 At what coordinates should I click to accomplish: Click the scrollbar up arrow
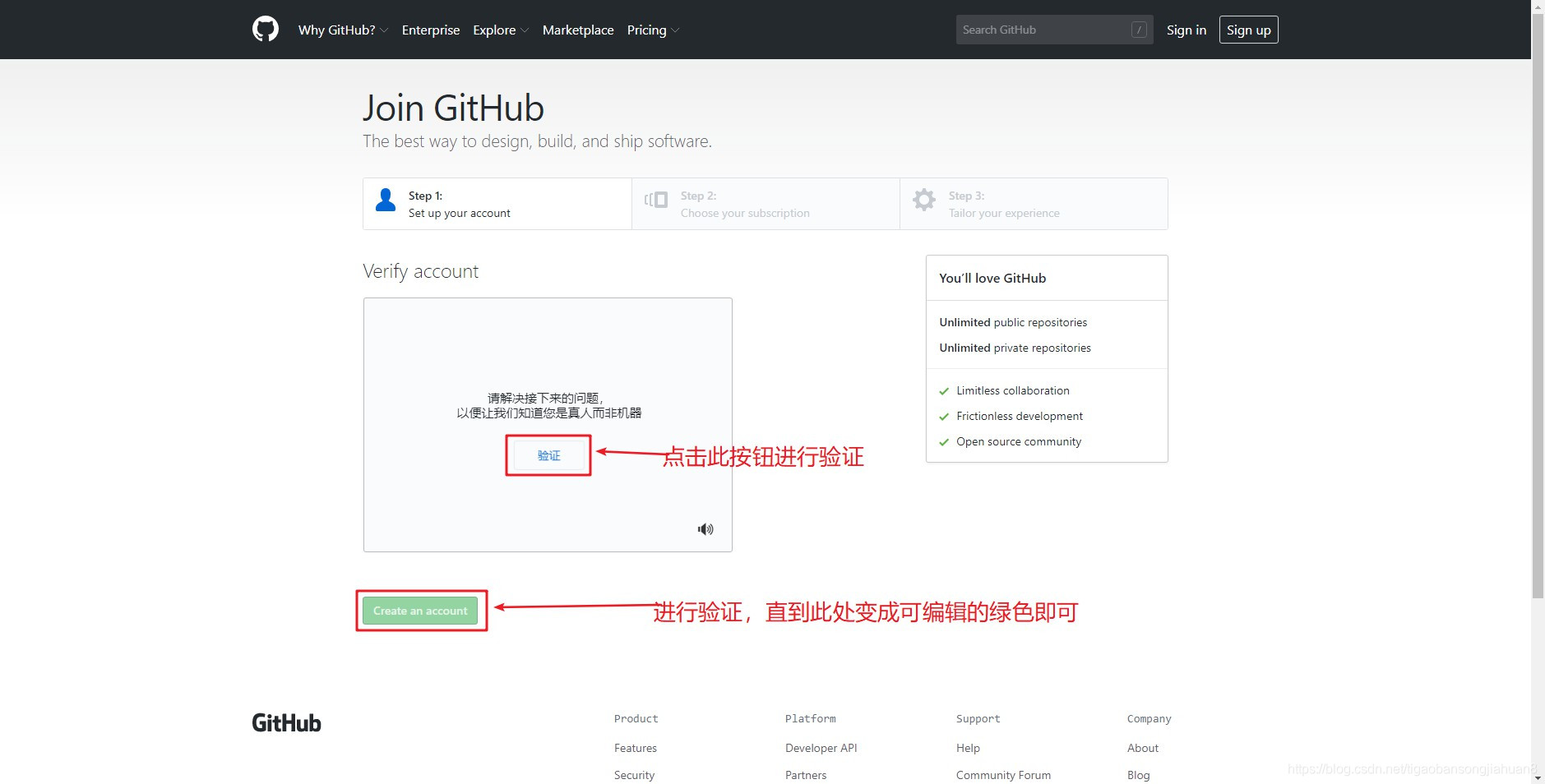pos(1538,6)
